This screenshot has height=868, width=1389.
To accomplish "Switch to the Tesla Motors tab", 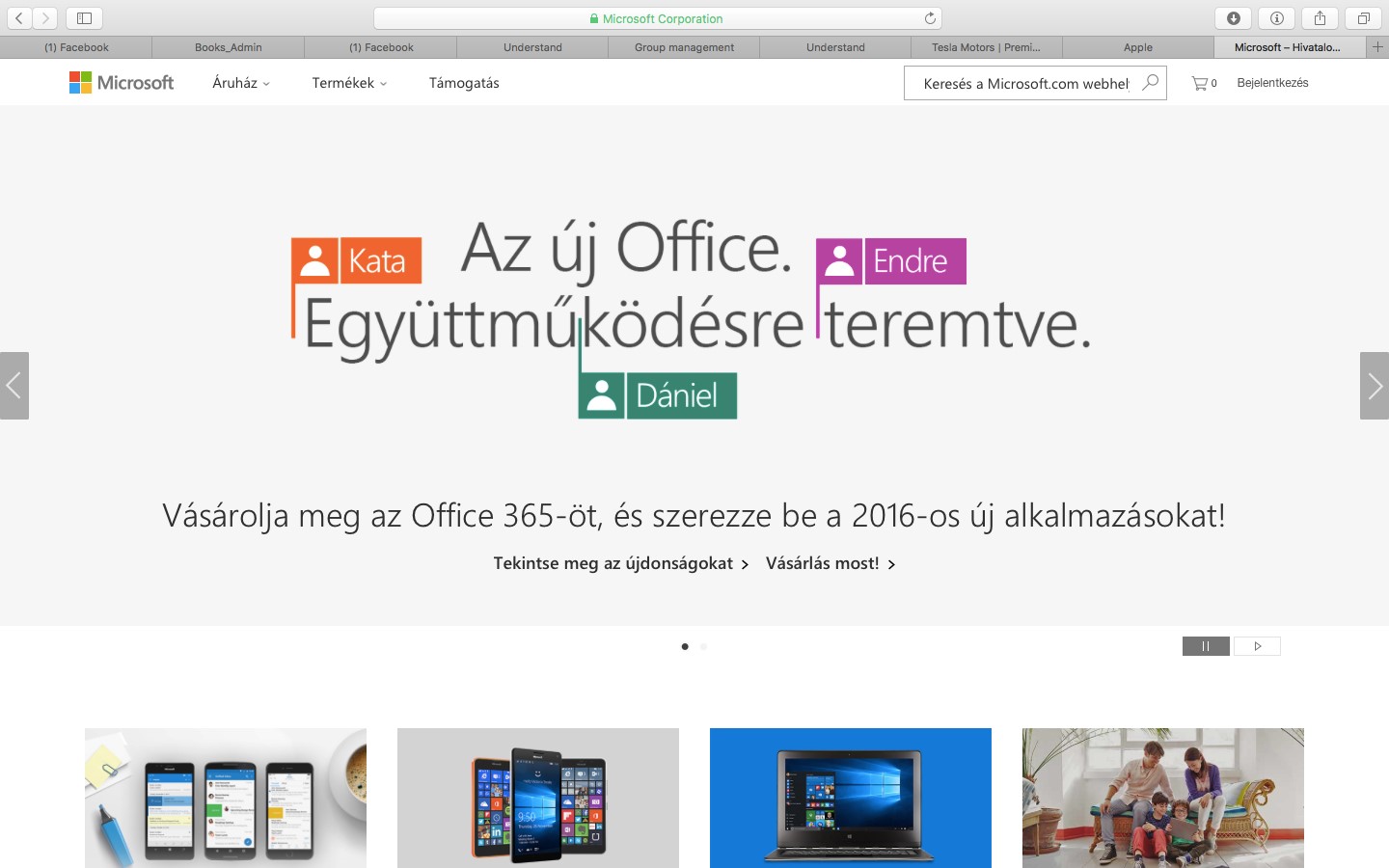I will tap(987, 47).
